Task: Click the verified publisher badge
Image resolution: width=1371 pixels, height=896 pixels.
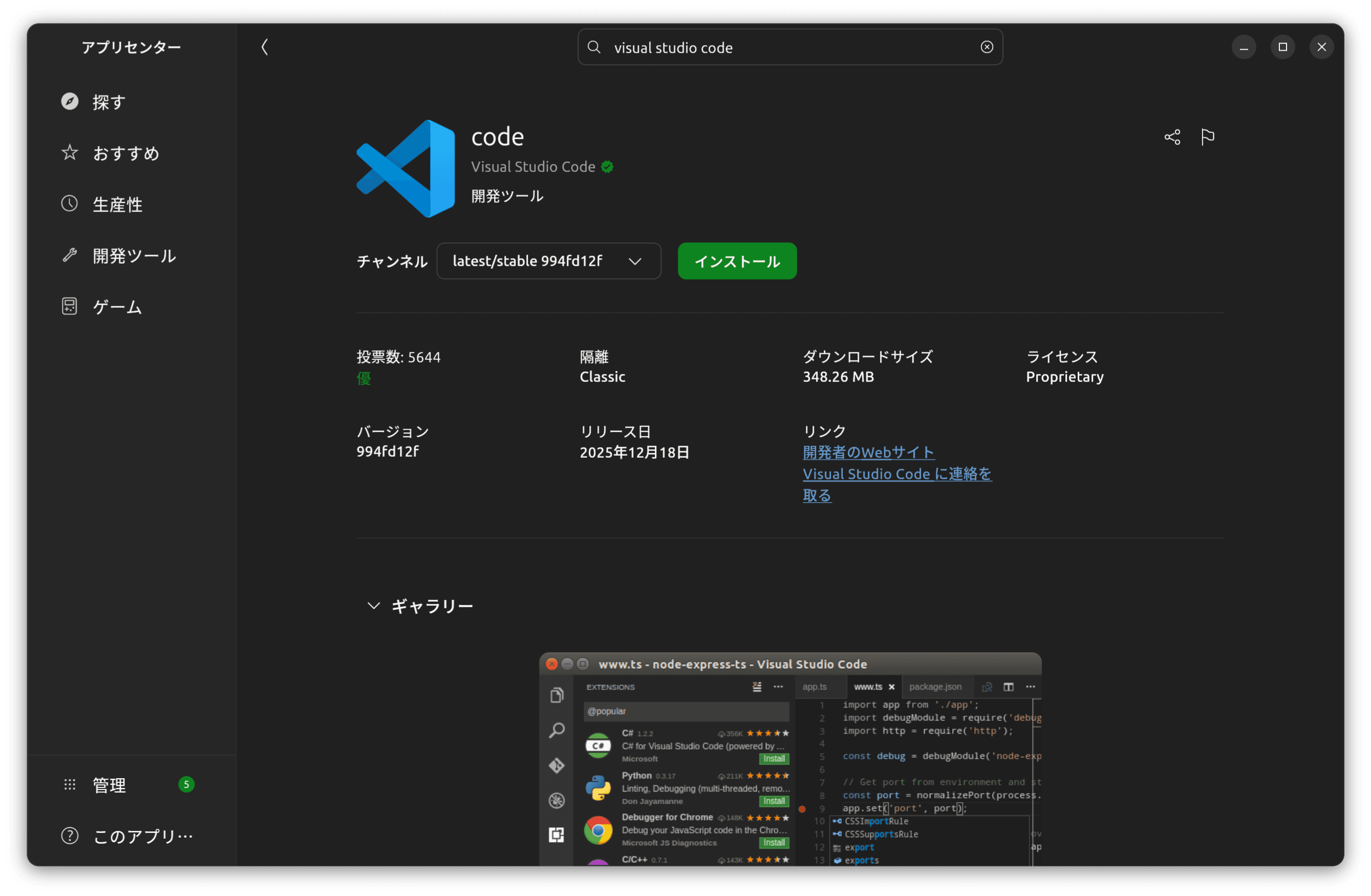Action: pos(607,167)
